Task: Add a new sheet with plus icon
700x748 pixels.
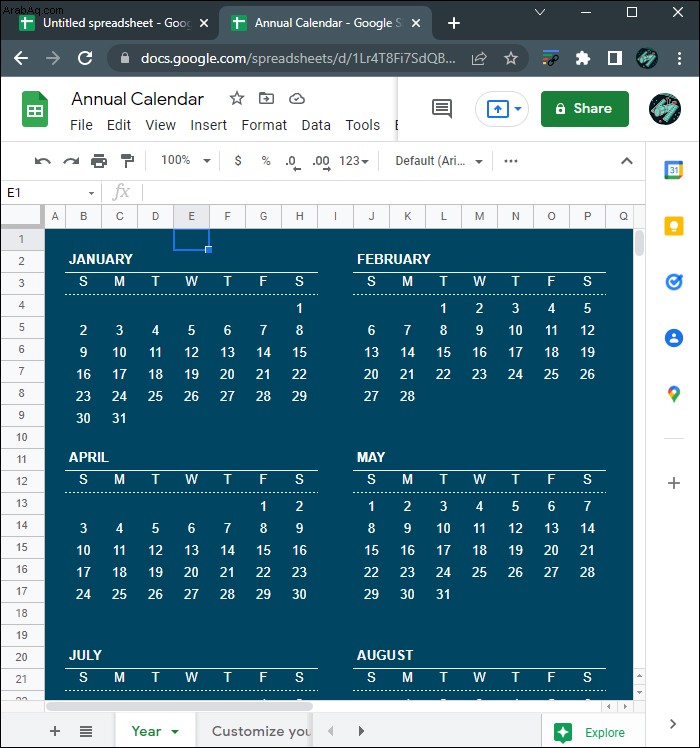Action: click(55, 731)
